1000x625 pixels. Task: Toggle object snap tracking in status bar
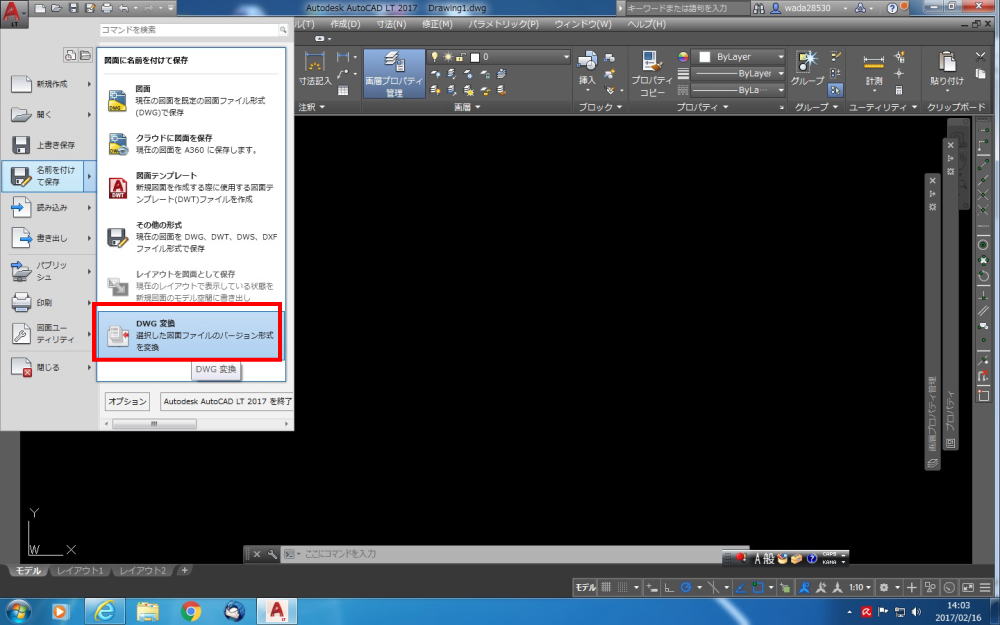click(740, 587)
